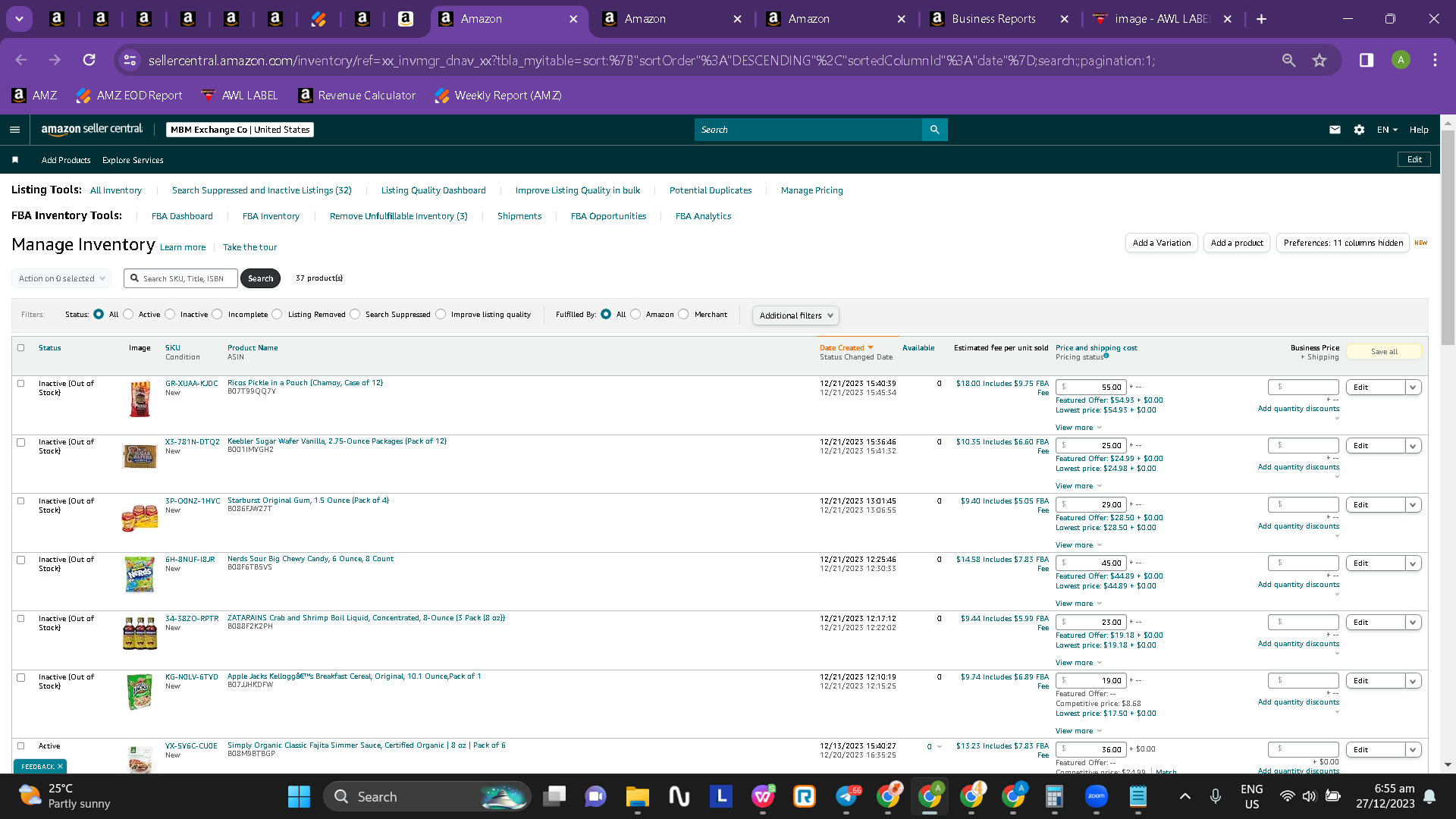1456x819 pixels.
Task: Click the Wi-Fi network tray icon
Action: [1287, 796]
